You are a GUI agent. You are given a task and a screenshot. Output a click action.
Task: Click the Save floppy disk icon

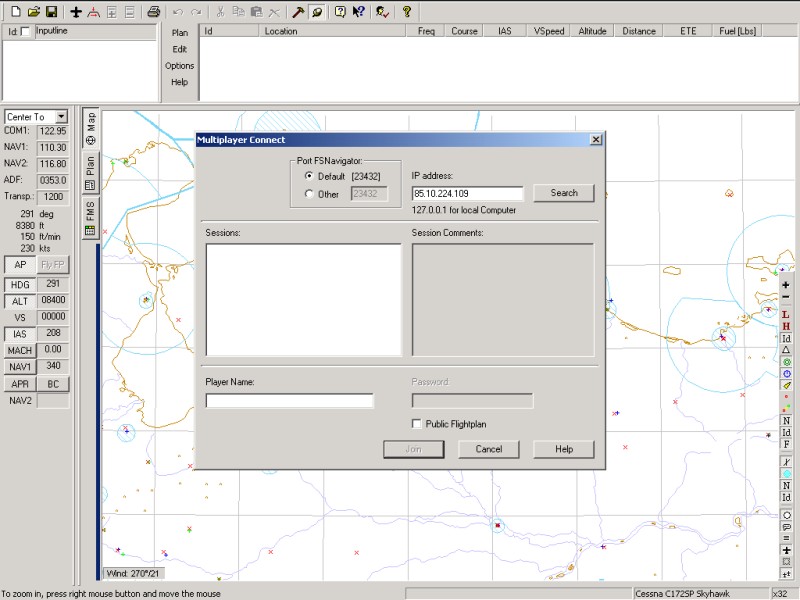pyautogui.click(x=52, y=12)
